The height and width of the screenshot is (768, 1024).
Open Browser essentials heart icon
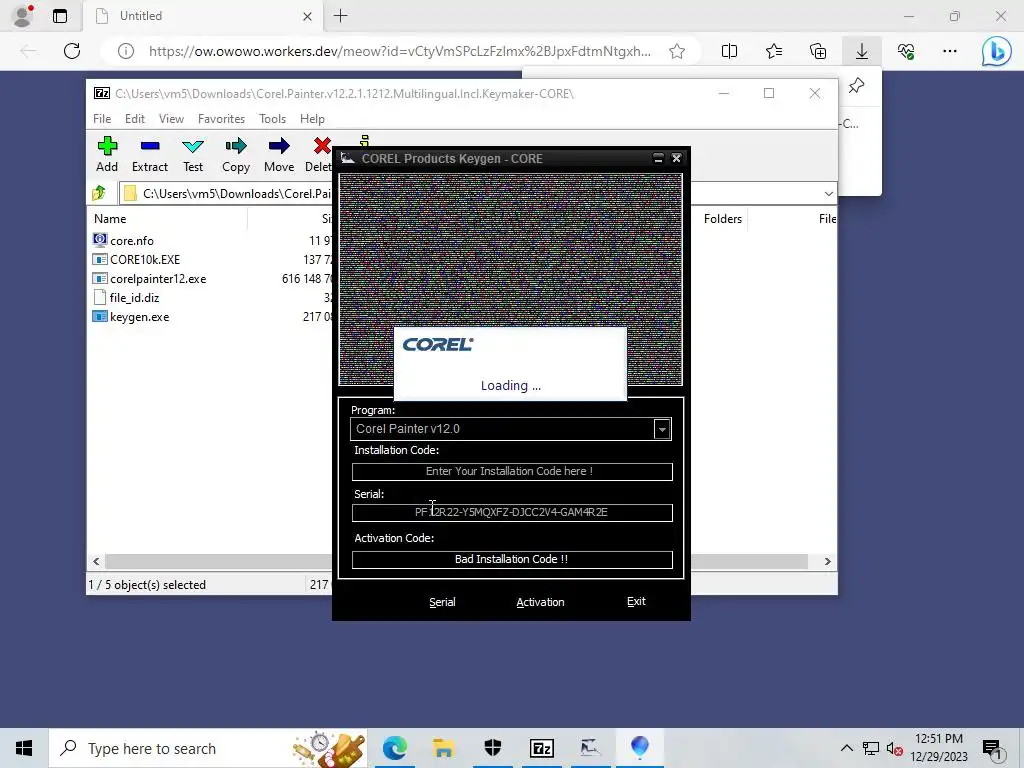(906, 51)
